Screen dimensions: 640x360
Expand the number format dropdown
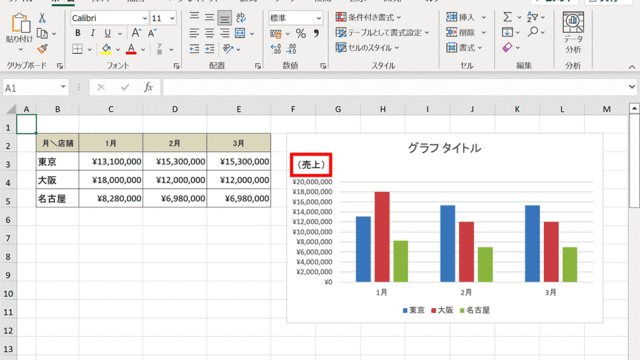pos(319,18)
